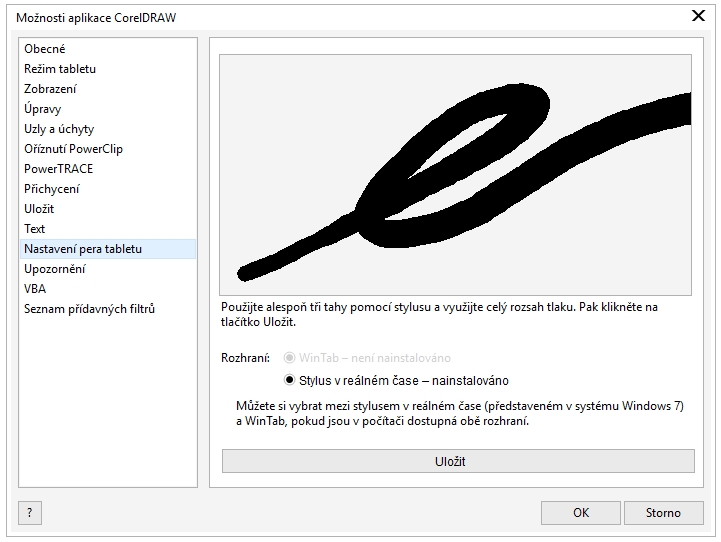Confirm the dialog with OK
The width and height of the screenshot is (721, 542).
tap(580, 513)
